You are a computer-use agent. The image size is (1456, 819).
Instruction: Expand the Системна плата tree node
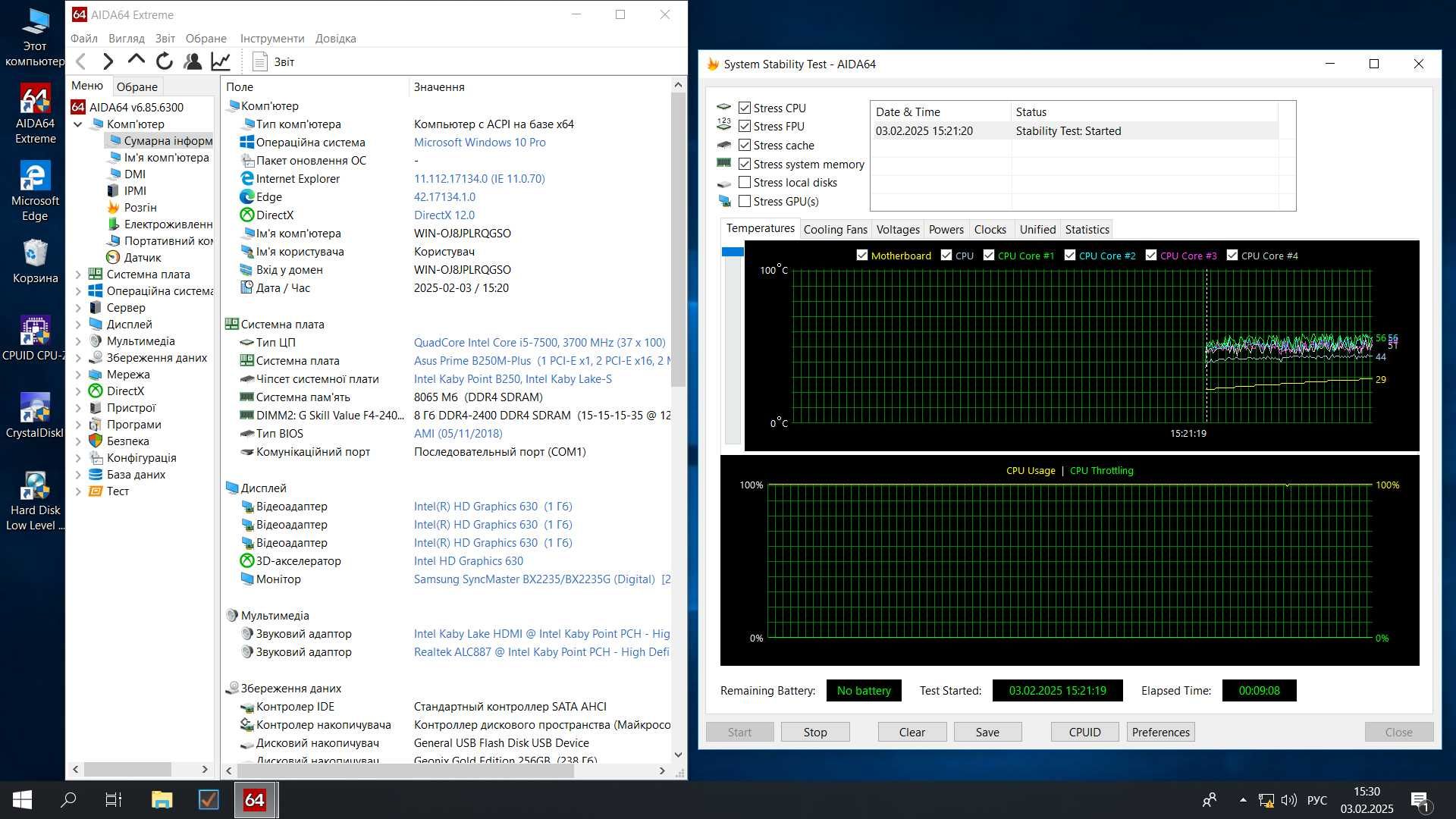[x=78, y=274]
